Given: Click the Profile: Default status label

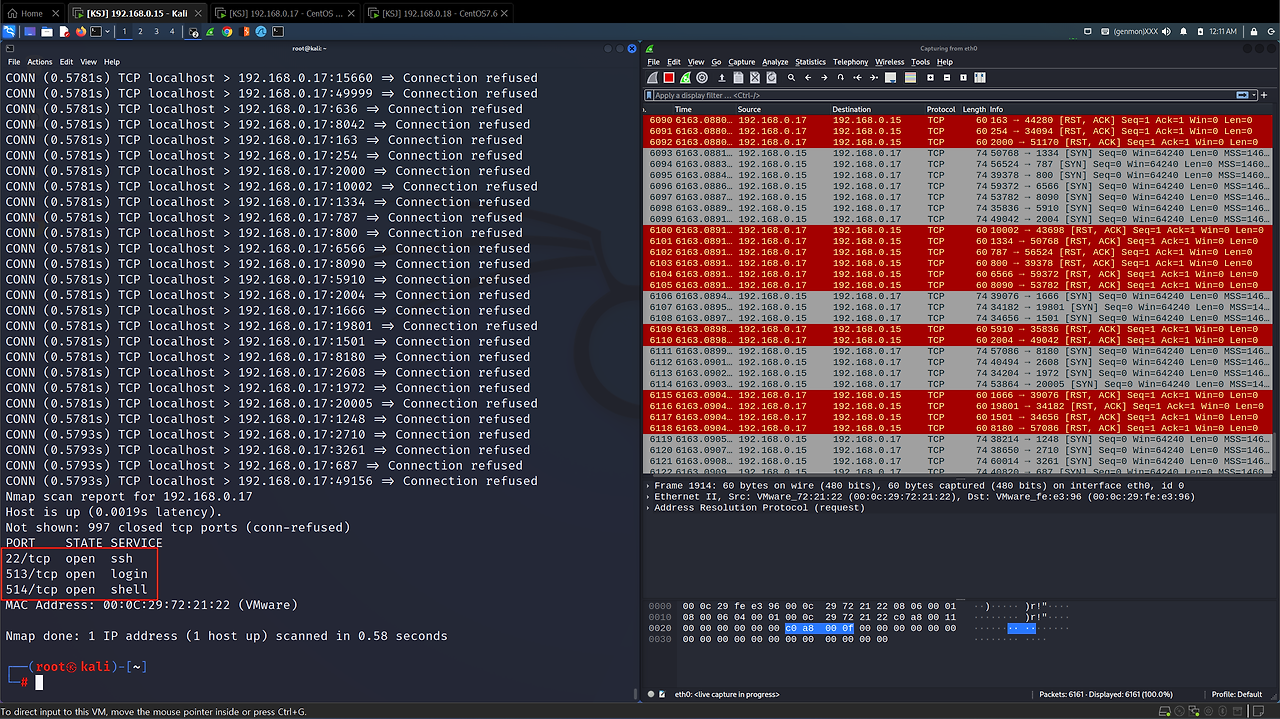Looking at the screenshot, I should click(x=1236, y=694).
